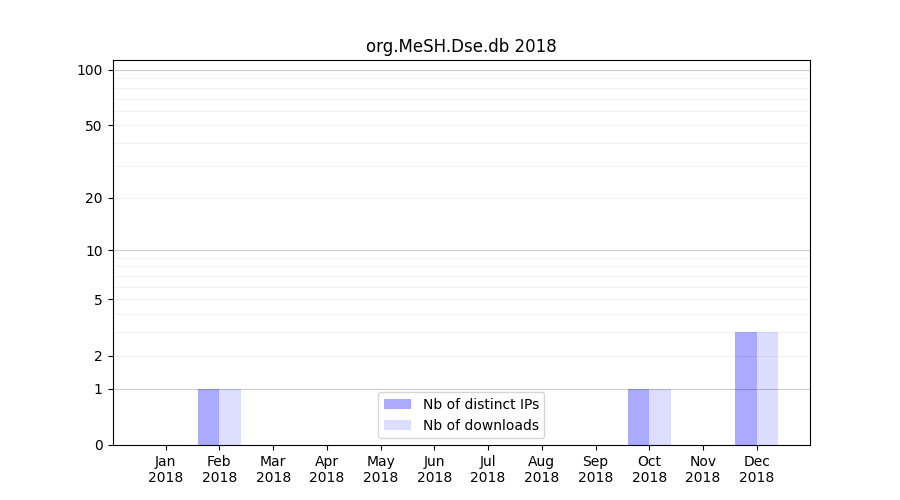Click the 'Jan 2018' x-axis label
This screenshot has width=900, height=500.
pyautogui.click(x=166, y=469)
